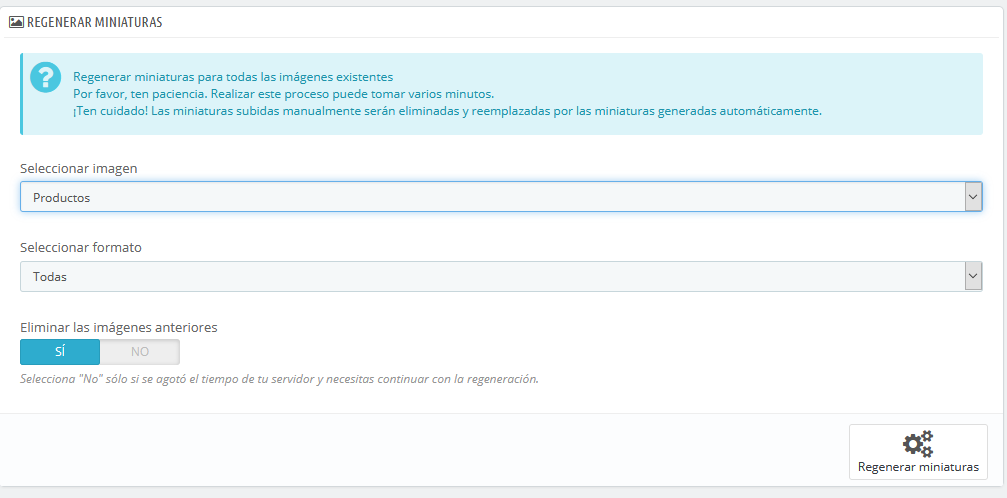Click the arrow of the Todas dropdown
This screenshot has width=1007, height=498.
pos(973,276)
